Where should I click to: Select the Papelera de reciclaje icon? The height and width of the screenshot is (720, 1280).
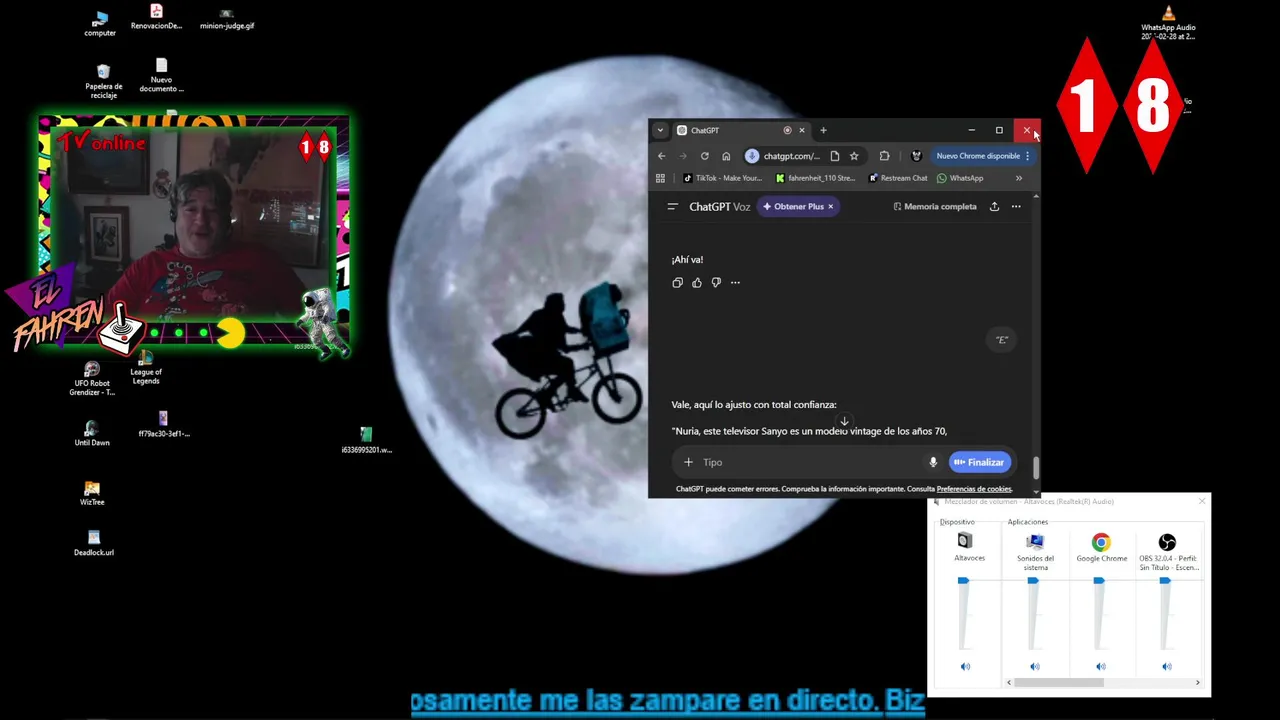tap(103, 81)
